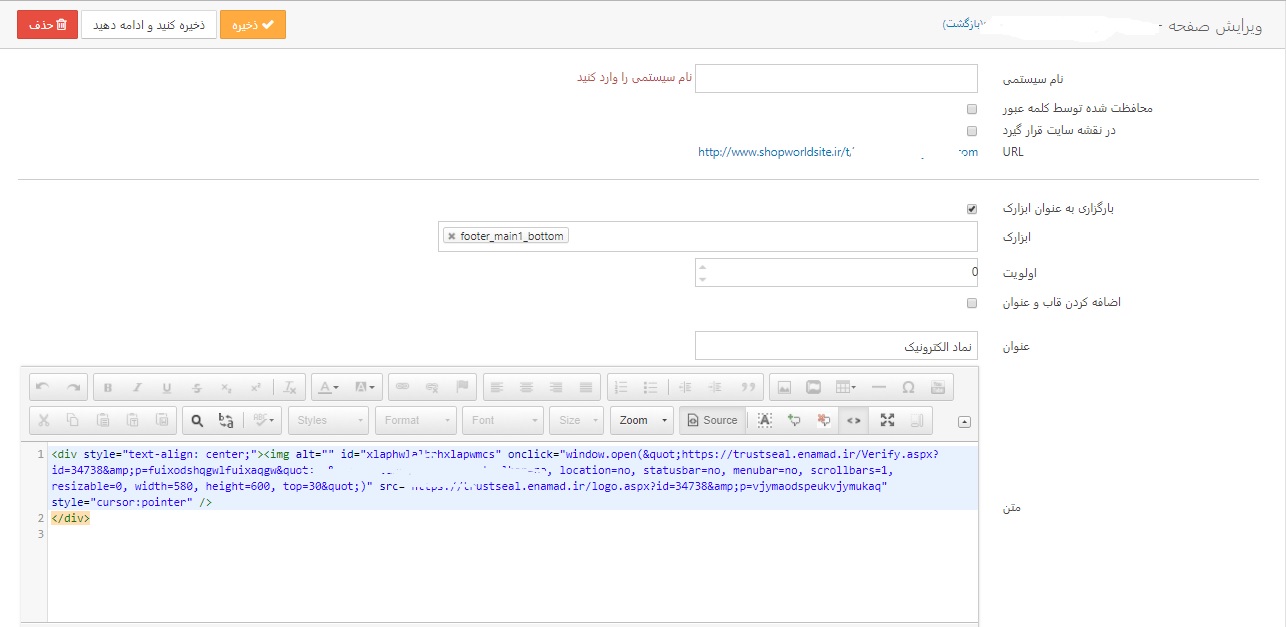Collapse the editor toolbar with arrow toggle
The image size is (1286, 627).
click(x=964, y=422)
